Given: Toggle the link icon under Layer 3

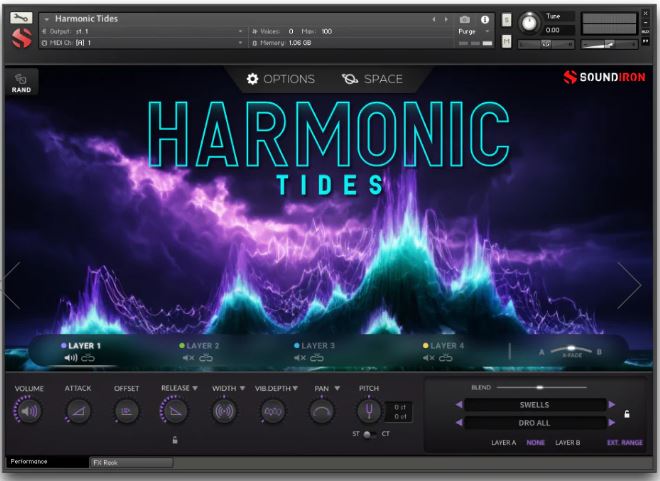Looking at the screenshot, I should (x=317, y=358).
